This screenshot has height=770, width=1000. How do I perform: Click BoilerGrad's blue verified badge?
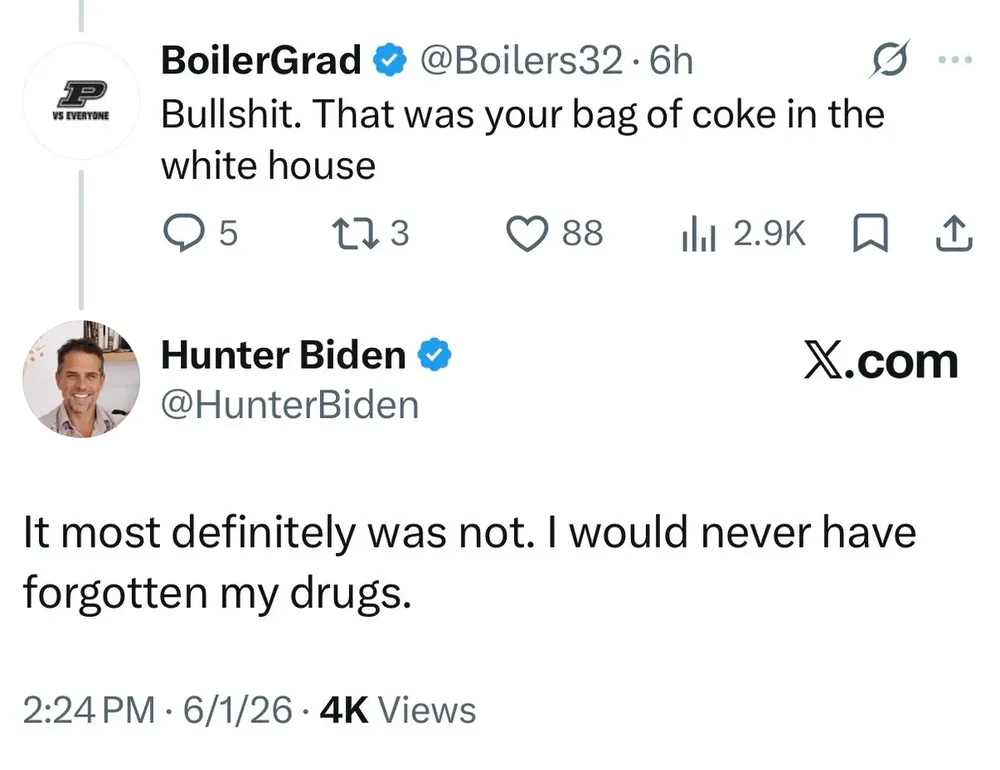(390, 61)
